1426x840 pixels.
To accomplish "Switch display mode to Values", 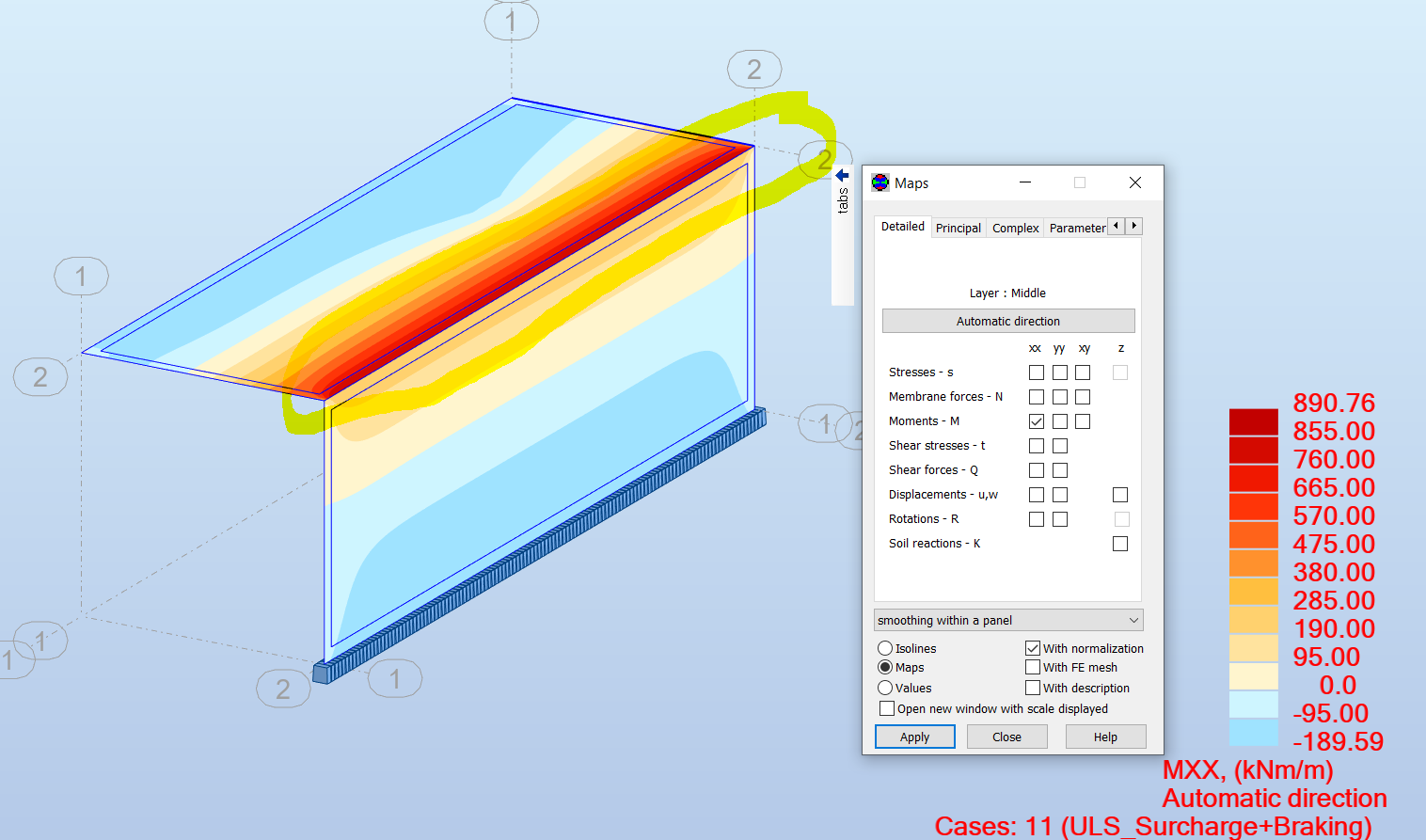I will [x=885, y=688].
